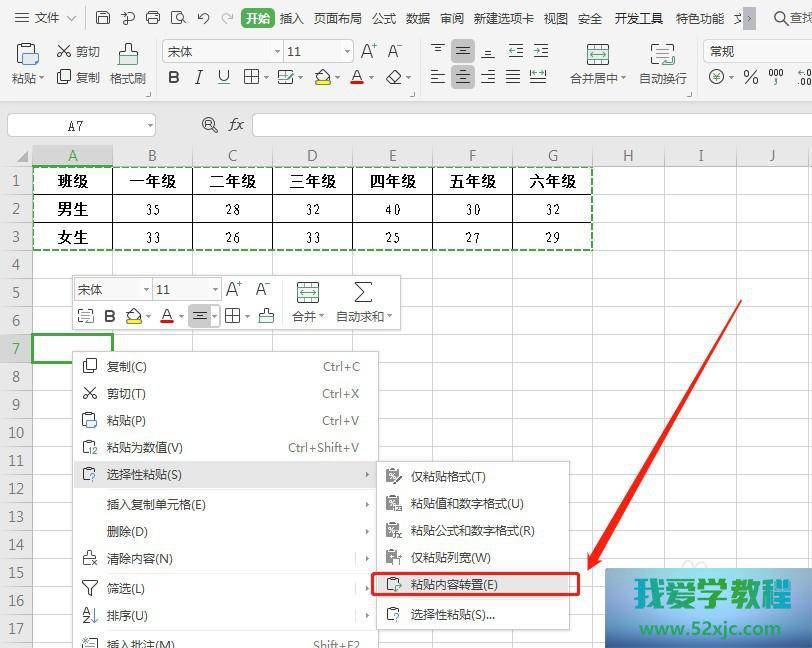Click the percent style icon in ribbon
The image size is (812, 648).
coord(750,77)
